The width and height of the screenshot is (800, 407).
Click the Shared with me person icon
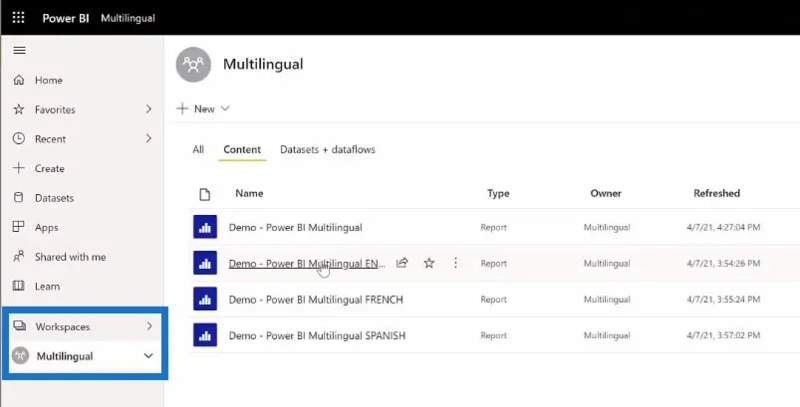pos(19,257)
